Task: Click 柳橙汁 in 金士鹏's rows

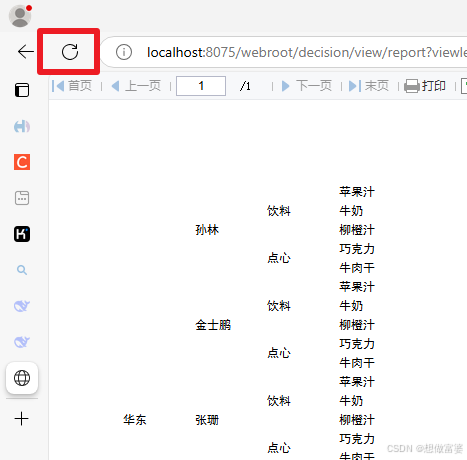Action: point(357,325)
